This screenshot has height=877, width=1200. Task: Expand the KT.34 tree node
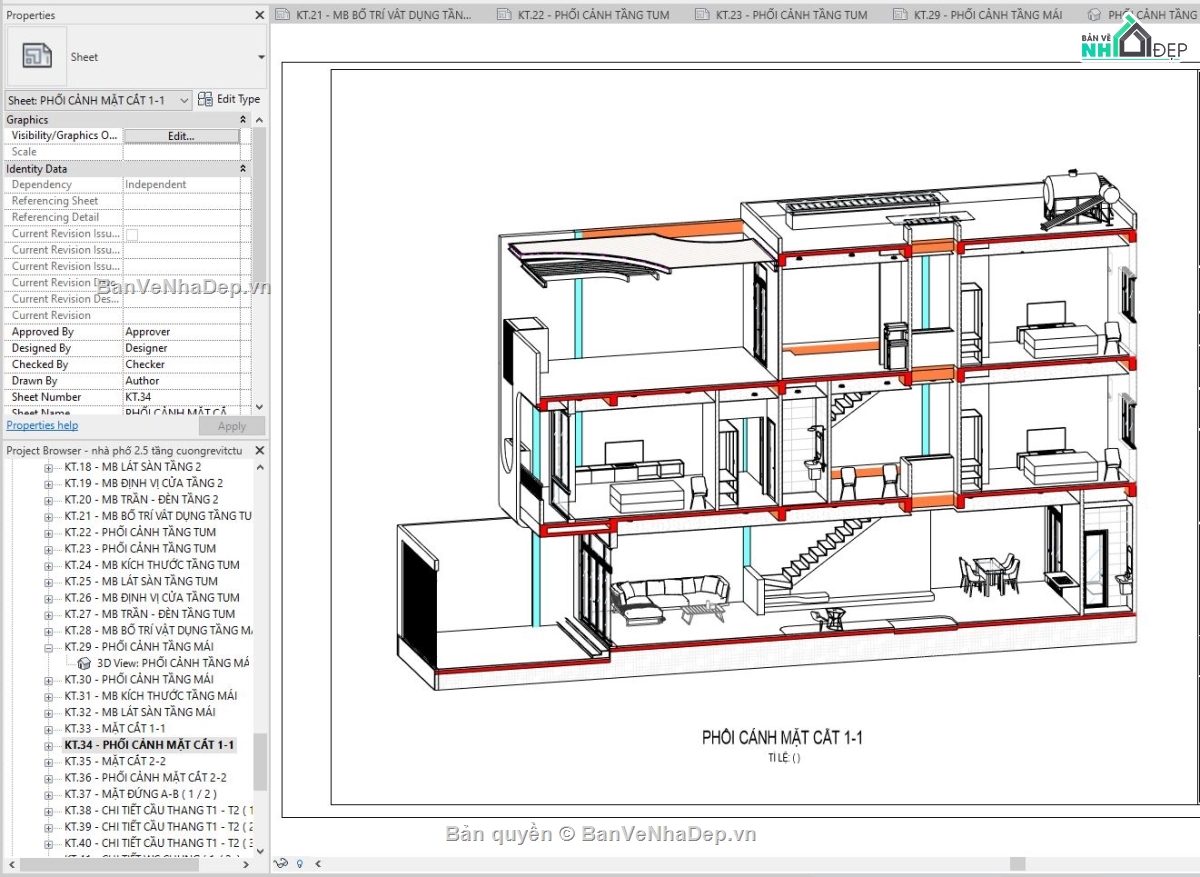[48, 745]
